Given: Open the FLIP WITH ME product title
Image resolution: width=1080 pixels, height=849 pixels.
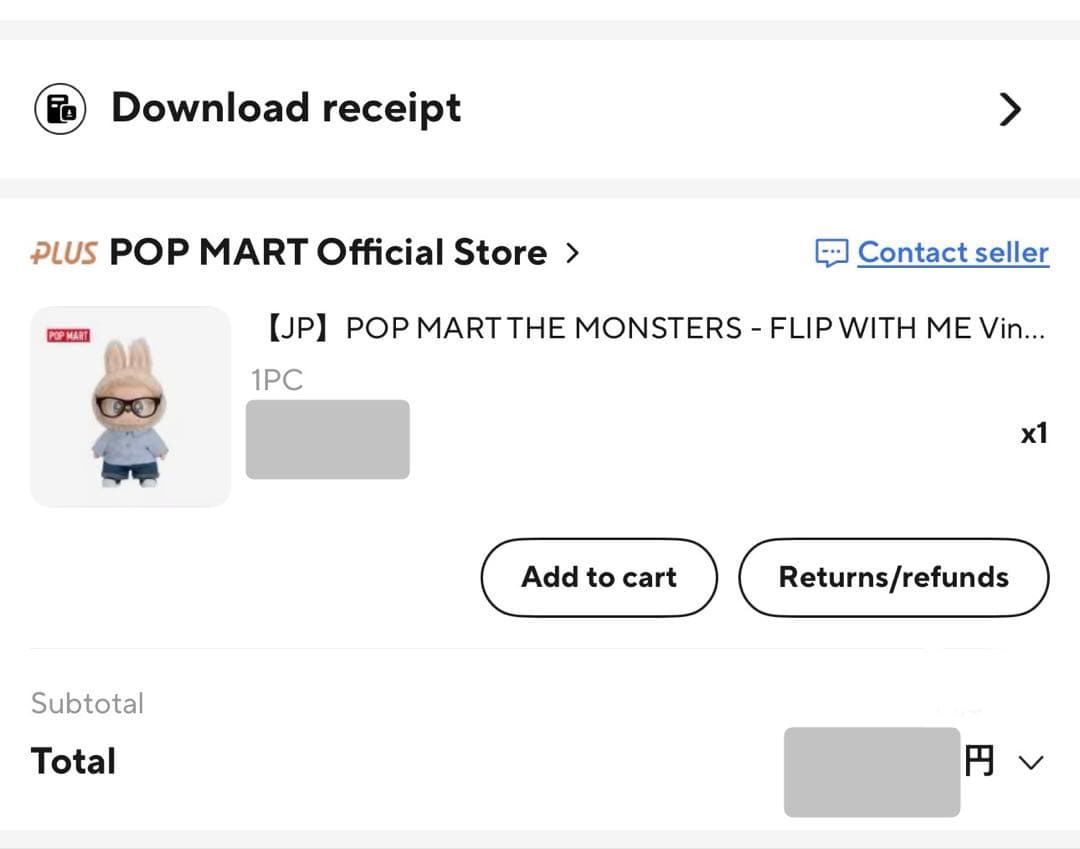Looking at the screenshot, I should pyautogui.click(x=652, y=329).
